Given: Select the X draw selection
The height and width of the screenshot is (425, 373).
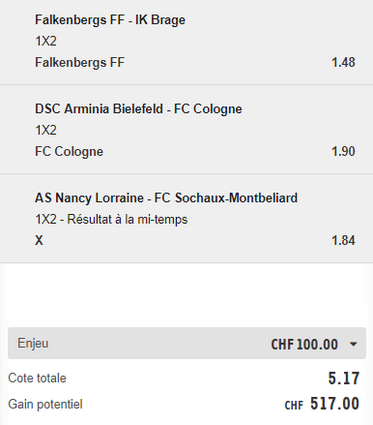Looking at the screenshot, I should 39,240.
